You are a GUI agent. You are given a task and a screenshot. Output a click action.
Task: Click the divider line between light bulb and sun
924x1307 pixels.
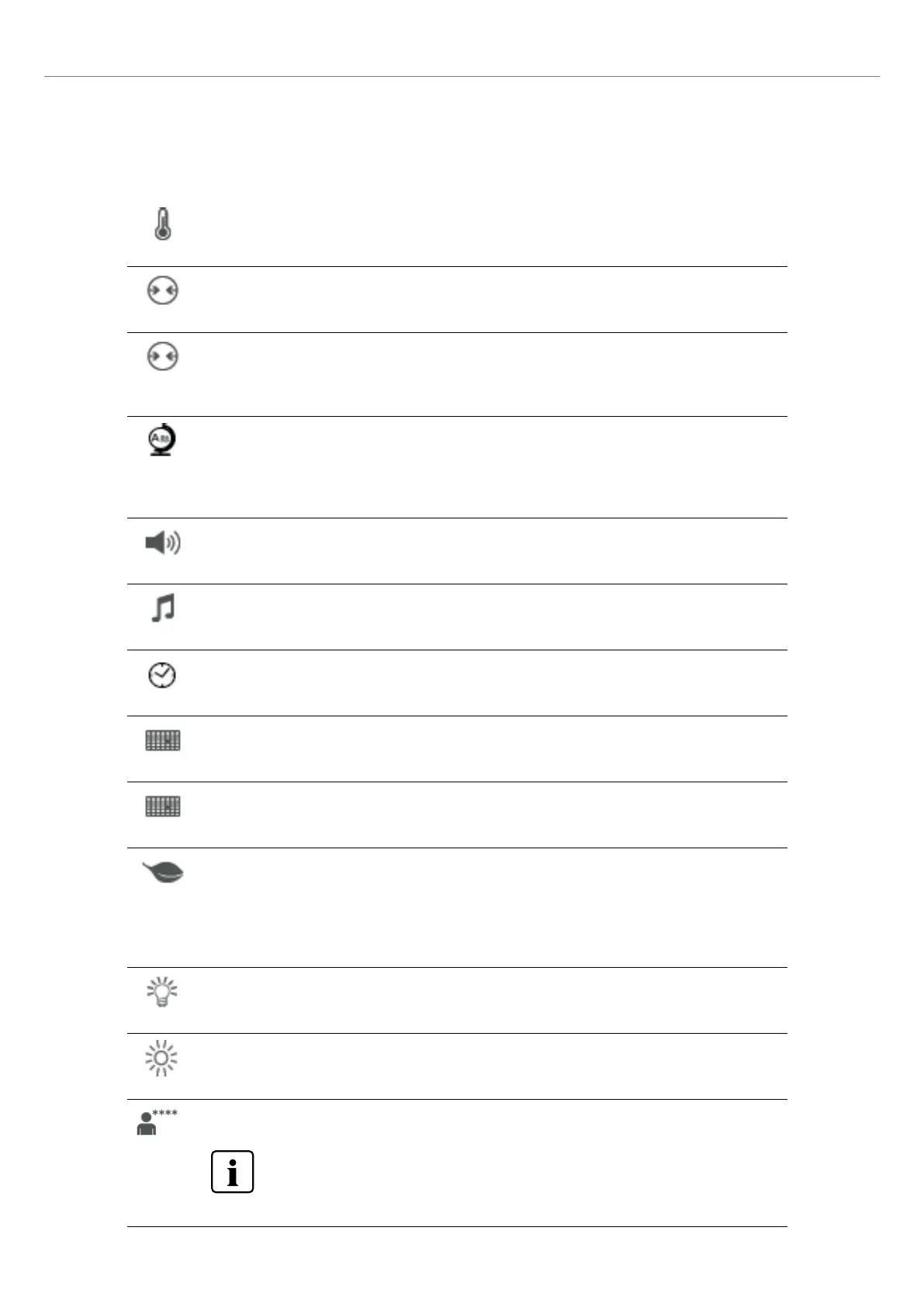point(457,1033)
